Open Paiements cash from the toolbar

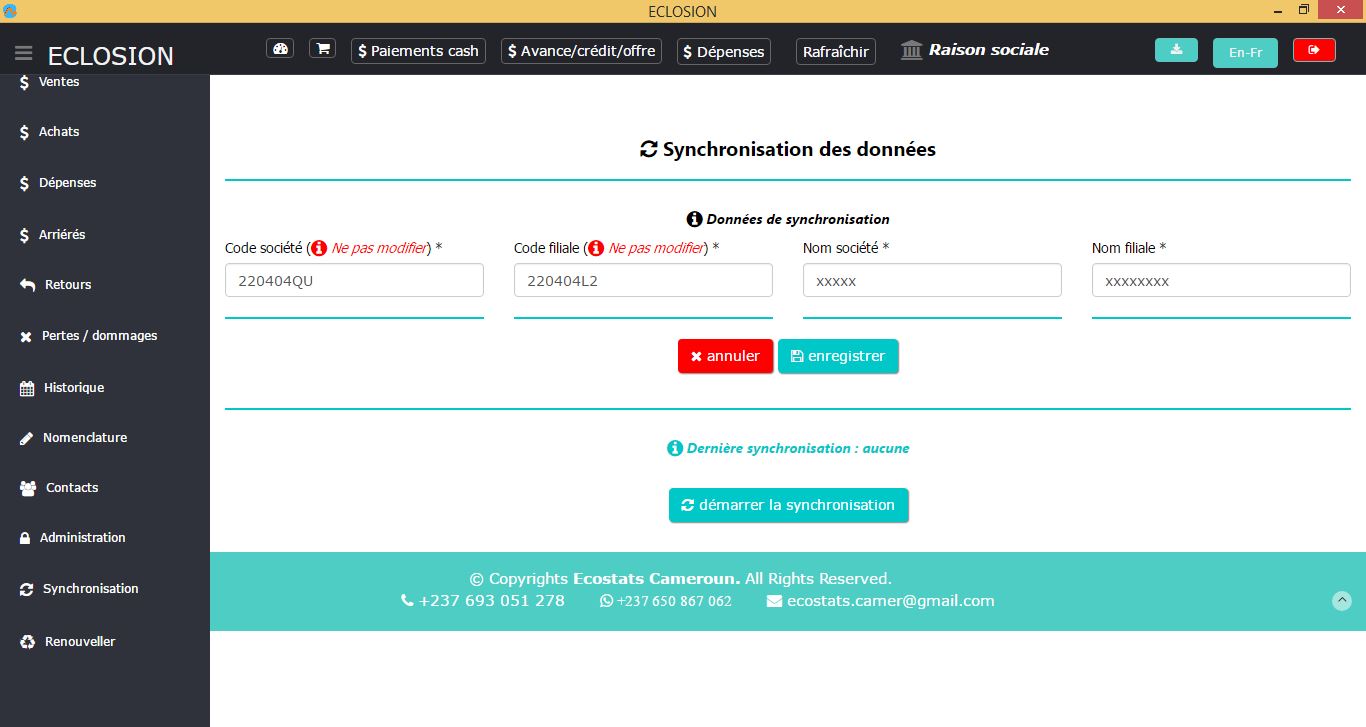418,51
